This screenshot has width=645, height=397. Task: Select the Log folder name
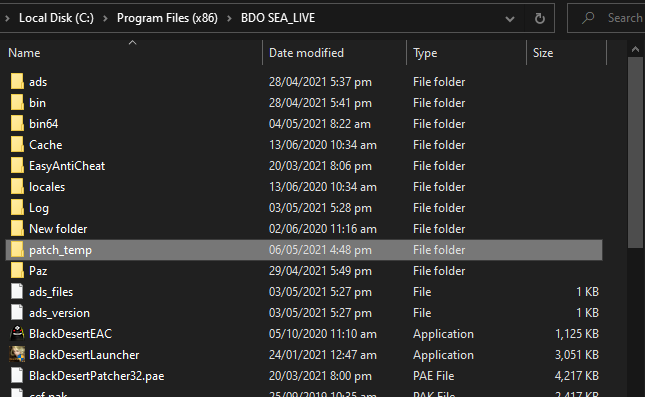click(39, 208)
